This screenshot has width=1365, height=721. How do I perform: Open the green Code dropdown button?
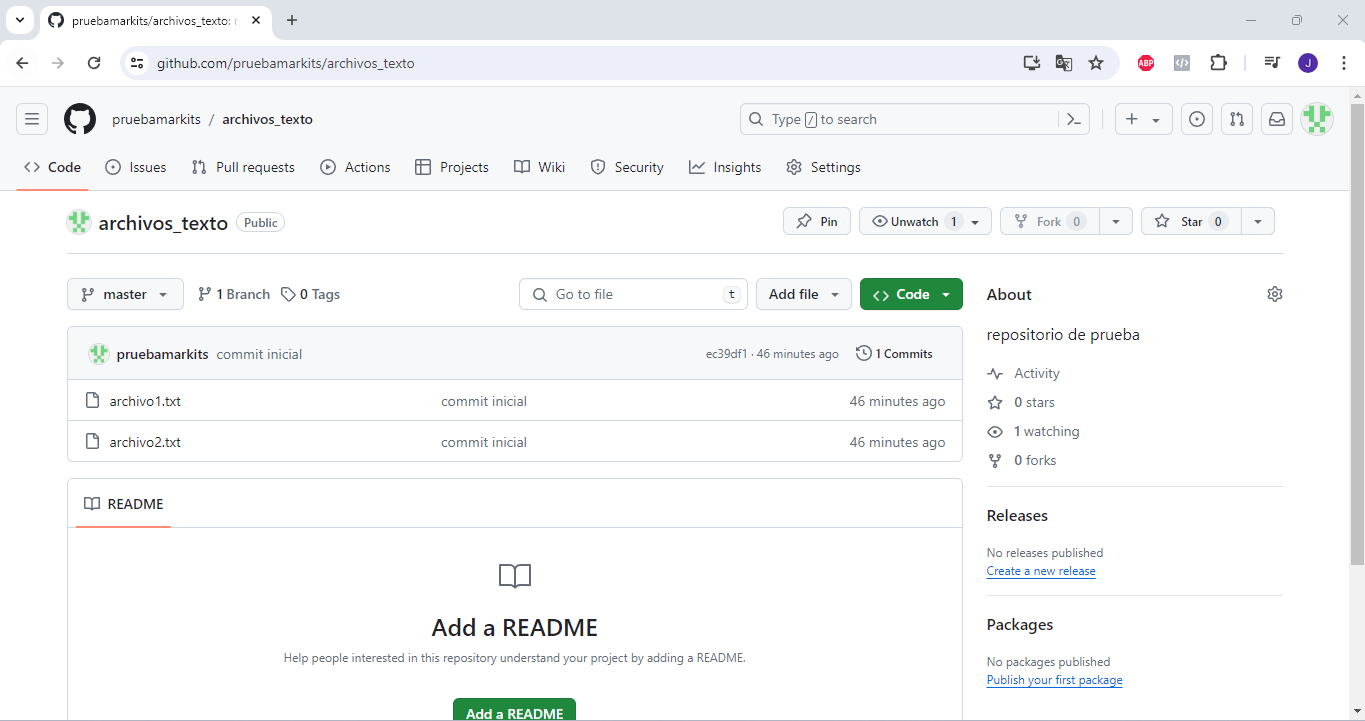pos(911,294)
